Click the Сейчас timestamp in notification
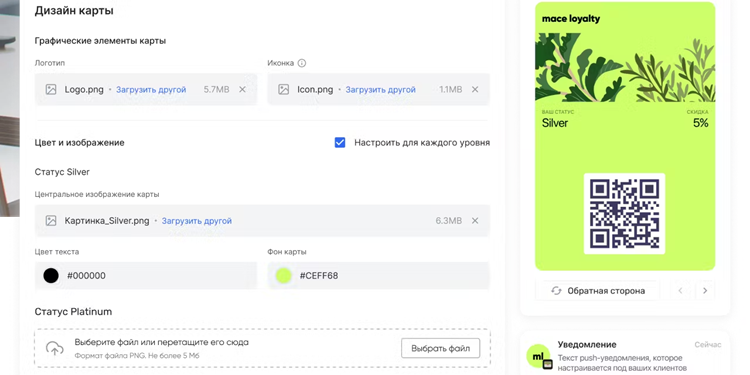 pyautogui.click(x=708, y=344)
